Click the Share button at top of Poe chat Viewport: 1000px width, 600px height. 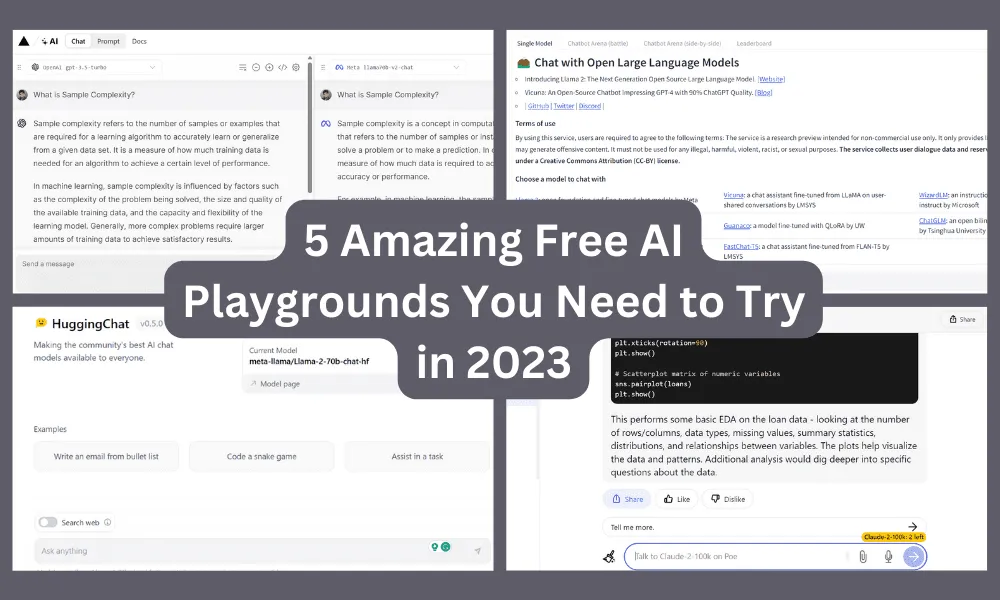[x=962, y=319]
